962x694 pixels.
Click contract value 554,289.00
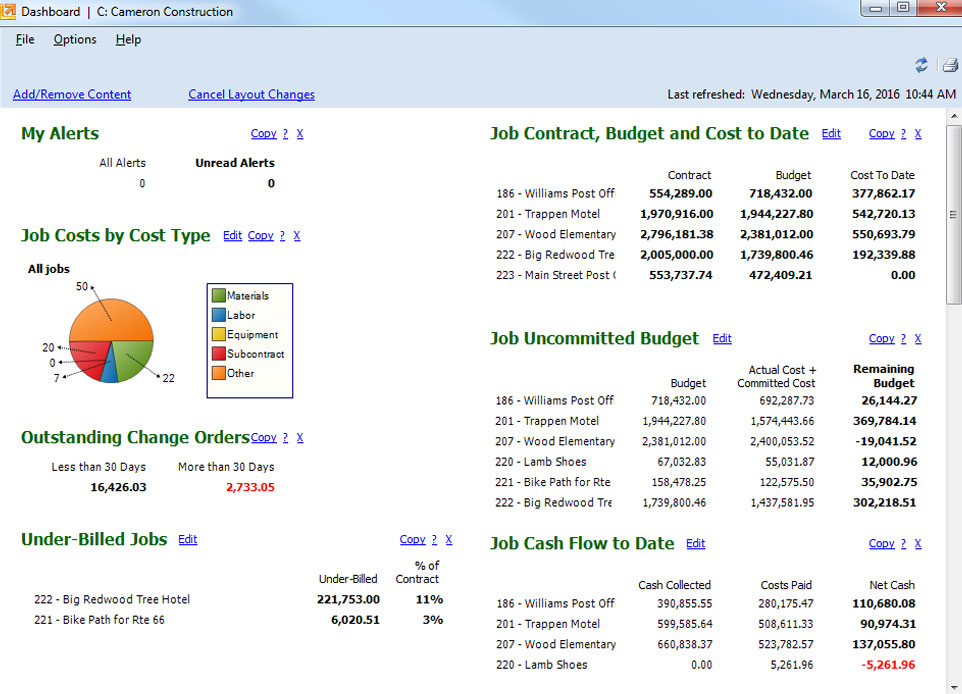681,193
